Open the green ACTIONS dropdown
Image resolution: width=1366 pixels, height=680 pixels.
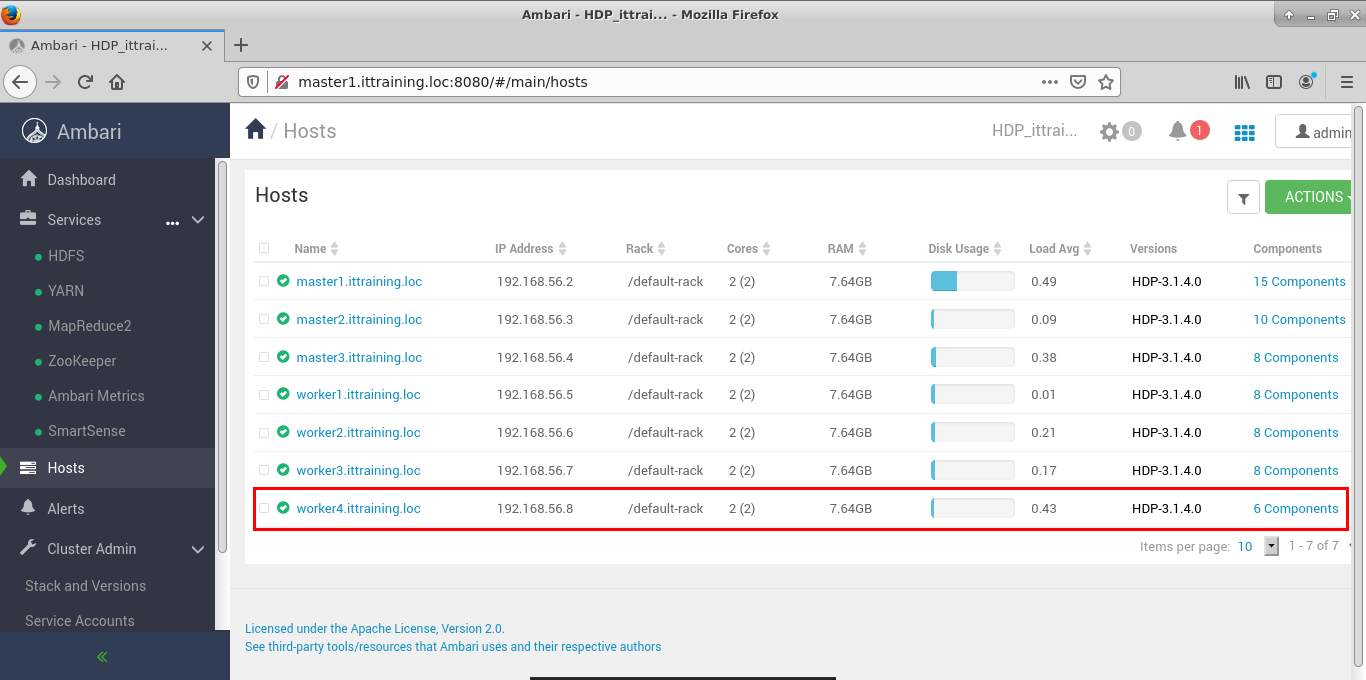click(x=1310, y=197)
